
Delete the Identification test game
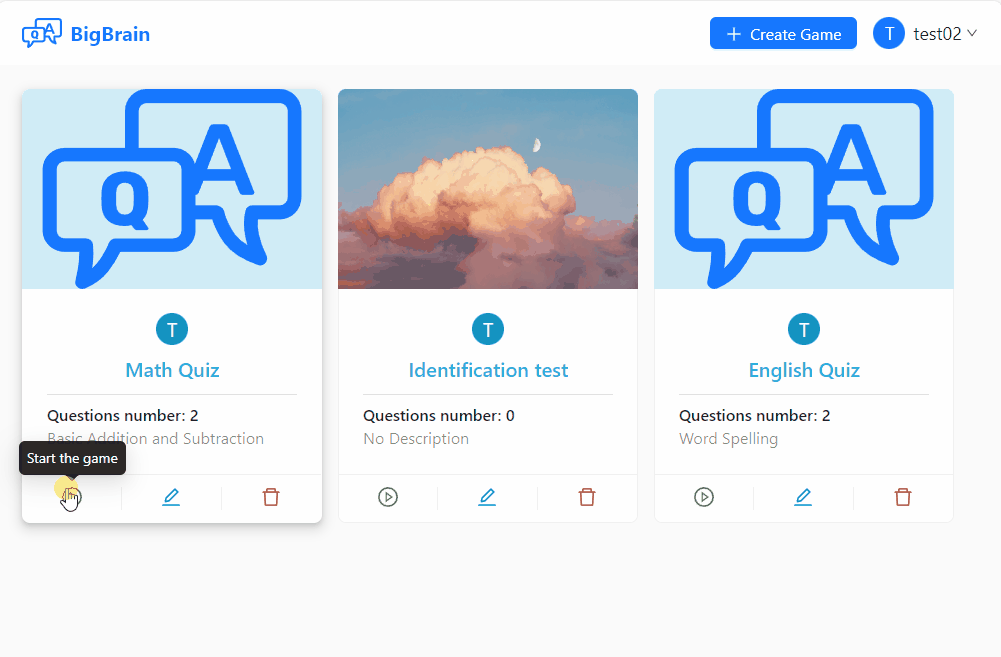tap(587, 497)
